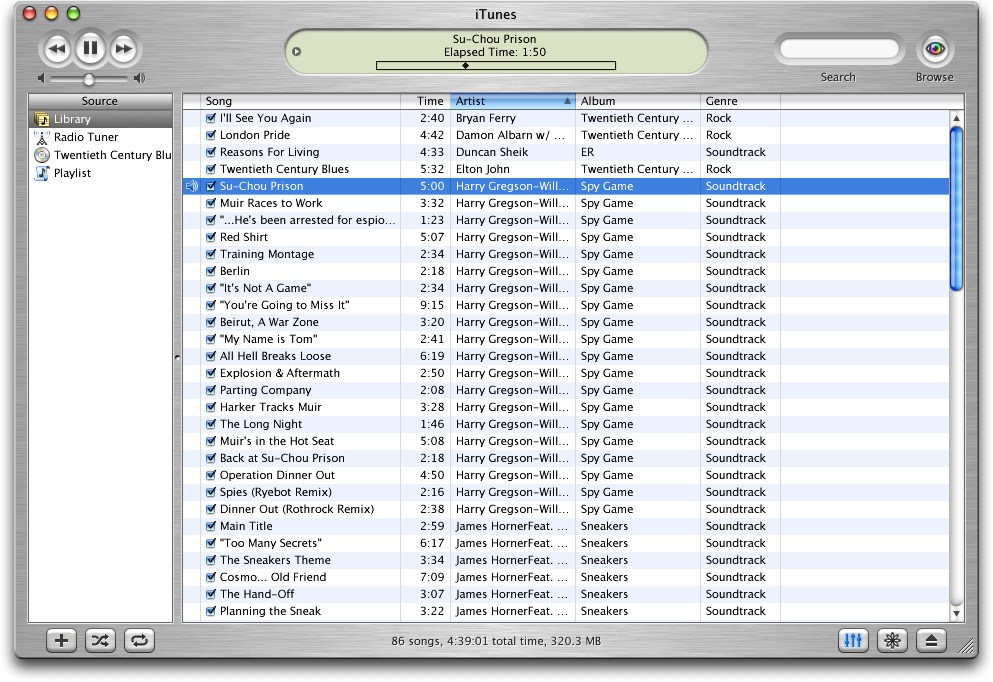This screenshot has height=682, width=993.
Task: Click now-playing speaker icon beside Su-Chou Prison
Action: coord(192,186)
